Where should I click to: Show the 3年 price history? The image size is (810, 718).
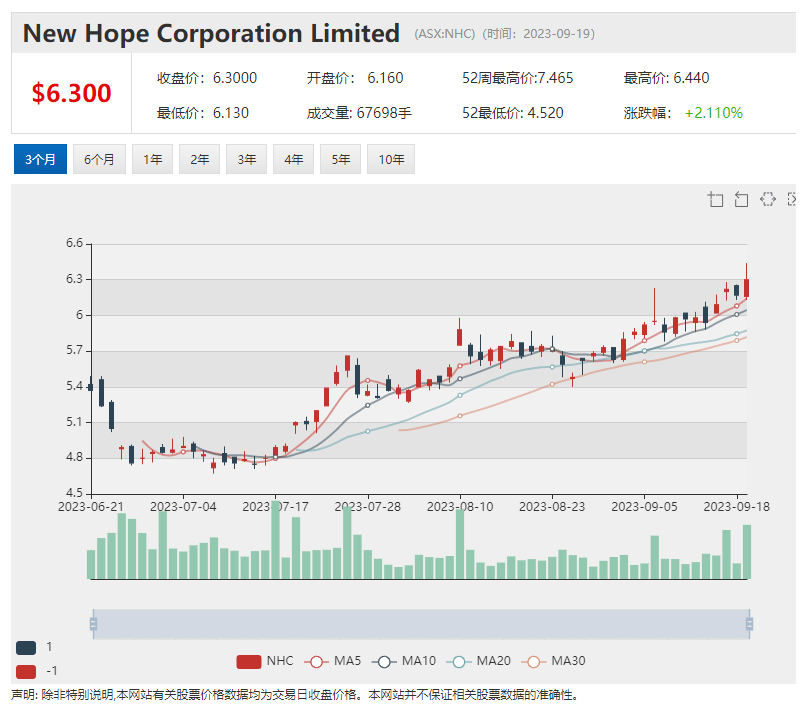(x=246, y=159)
